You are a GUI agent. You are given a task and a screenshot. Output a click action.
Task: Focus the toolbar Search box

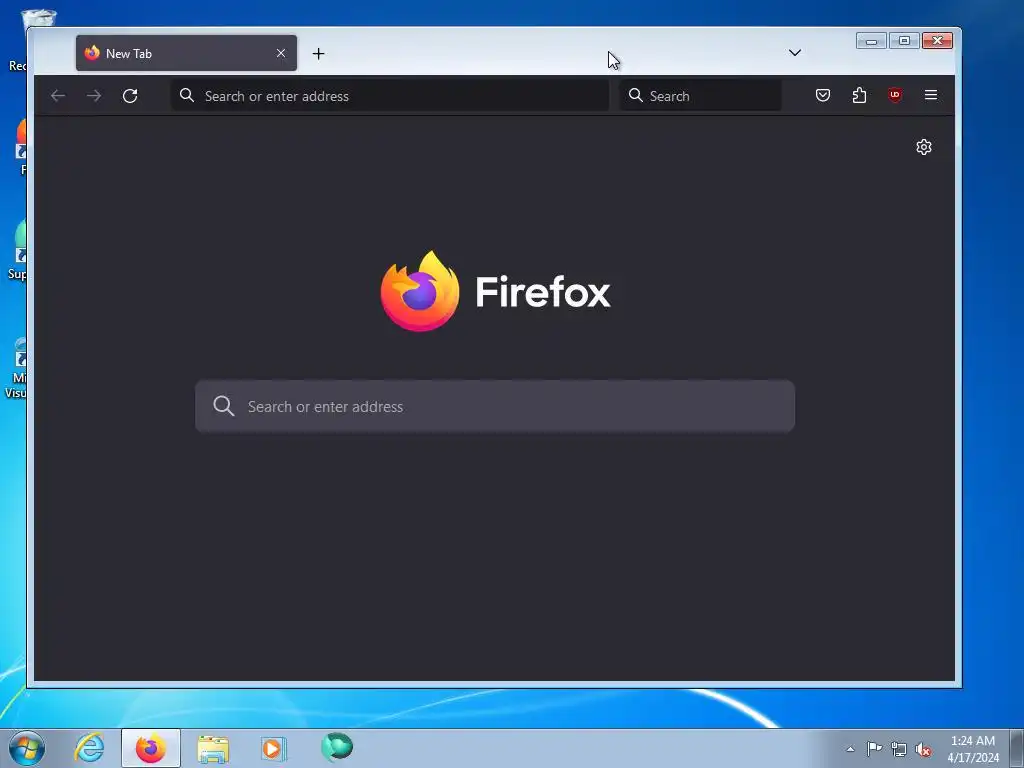coord(700,96)
